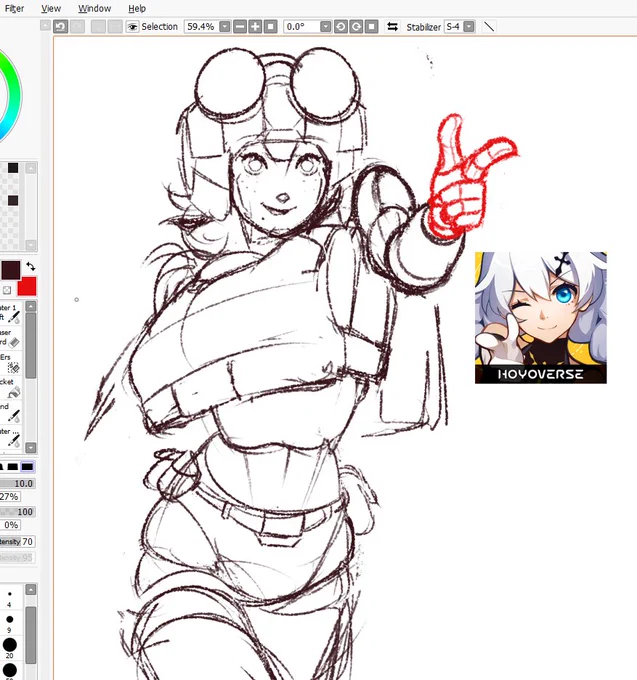Image resolution: width=637 pixels, height=680 pixels.
Task: Select the Eraser hard tool
Action: [11, 337]
